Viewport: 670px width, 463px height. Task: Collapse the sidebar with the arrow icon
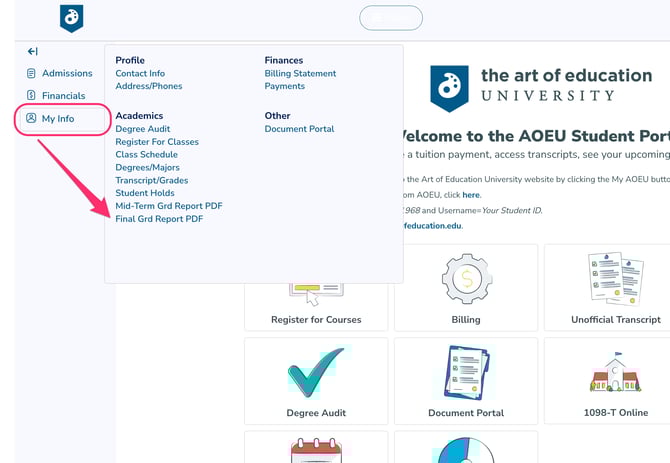pos(32,51)
